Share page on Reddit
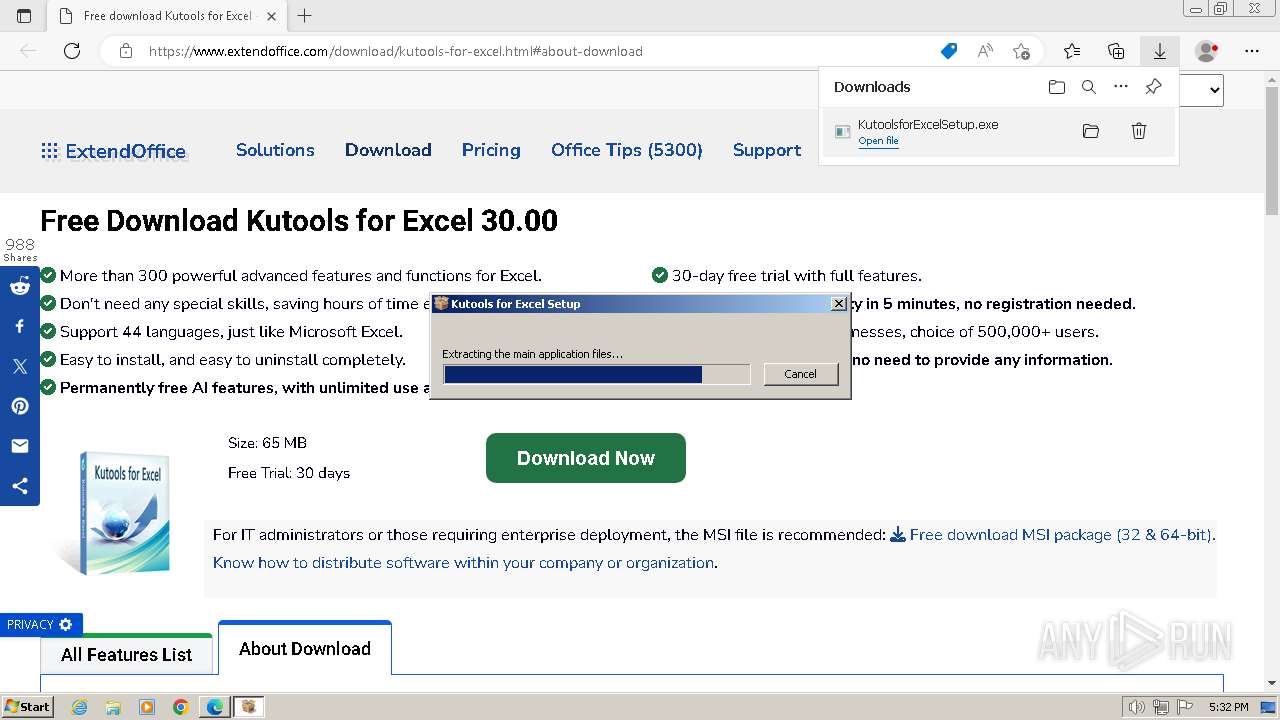 tap(20, 286)
